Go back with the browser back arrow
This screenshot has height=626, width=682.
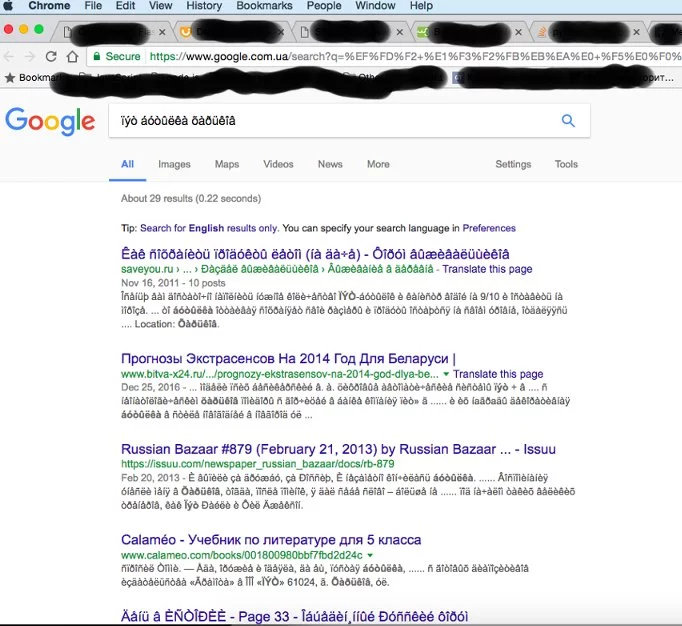[9, 57]
